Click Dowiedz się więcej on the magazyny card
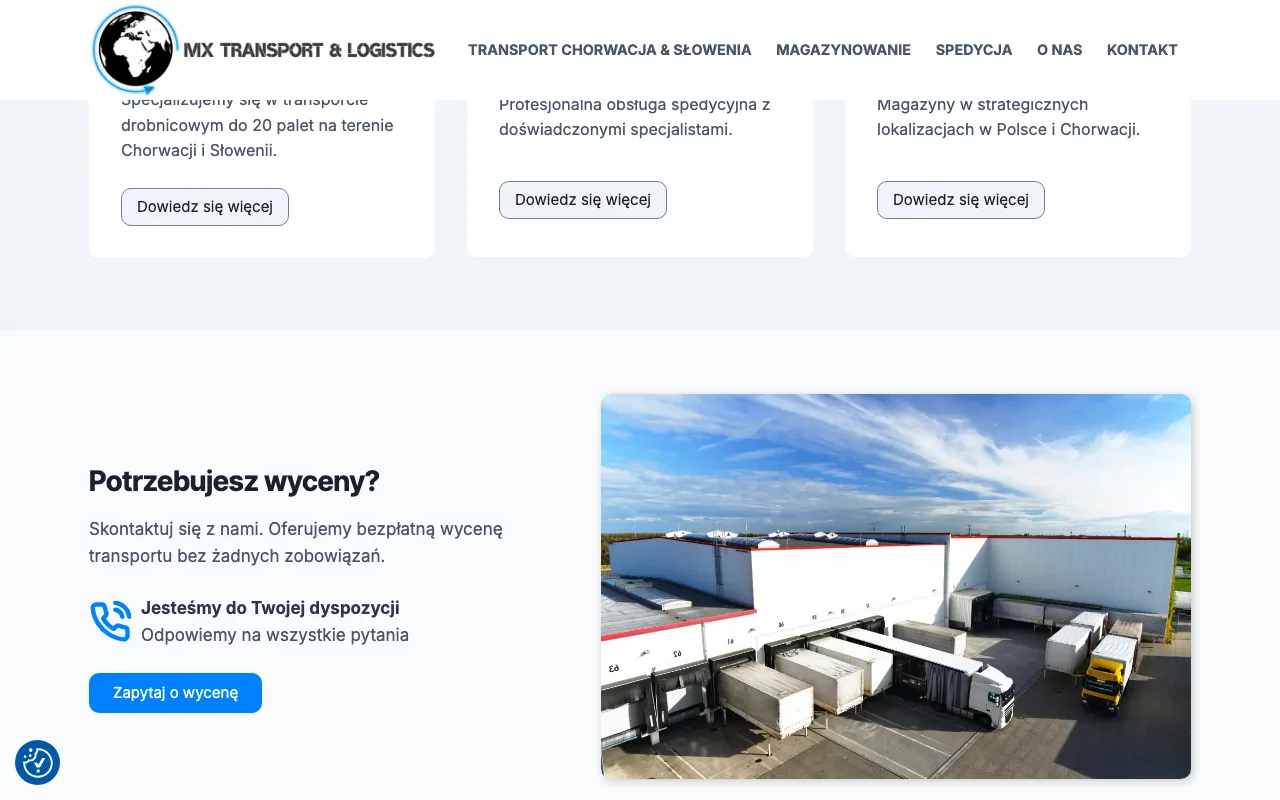1280x800 pixels. pyautogui.click(x=960, y=199)
